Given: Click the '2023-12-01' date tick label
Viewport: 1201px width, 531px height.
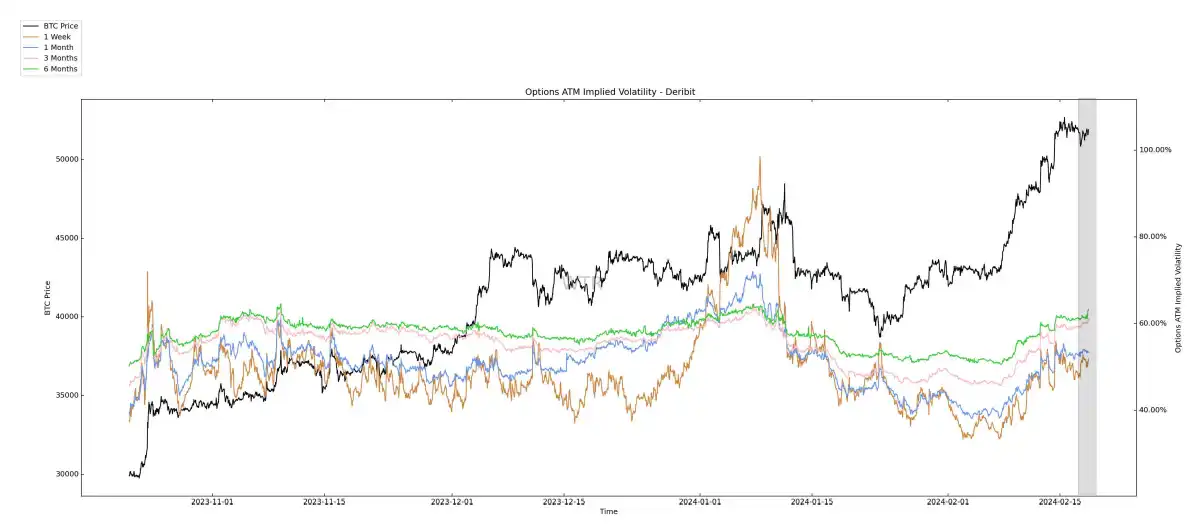Looking at the screenshot, I should pos(454,503).
